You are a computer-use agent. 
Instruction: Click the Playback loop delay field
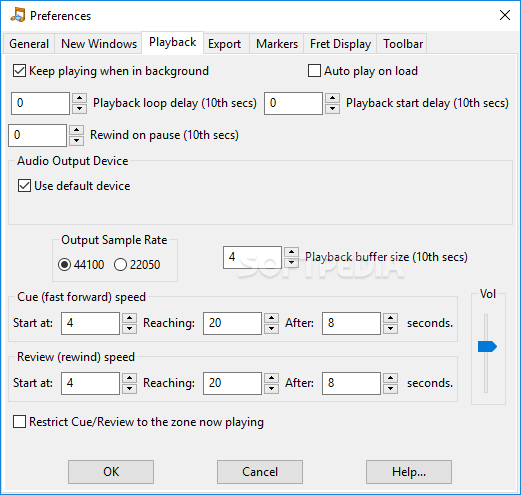(40, 103)
